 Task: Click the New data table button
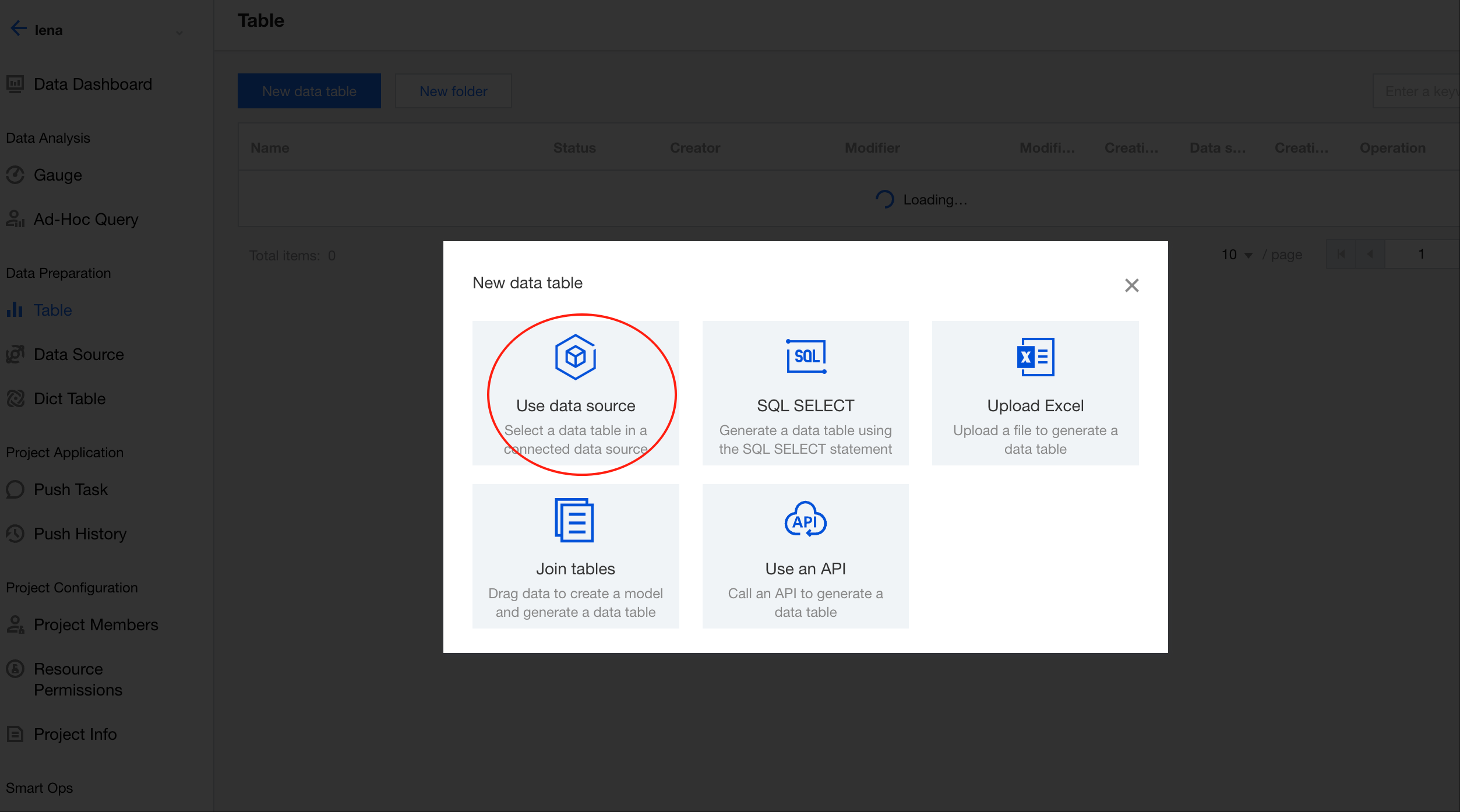point(309,91)
